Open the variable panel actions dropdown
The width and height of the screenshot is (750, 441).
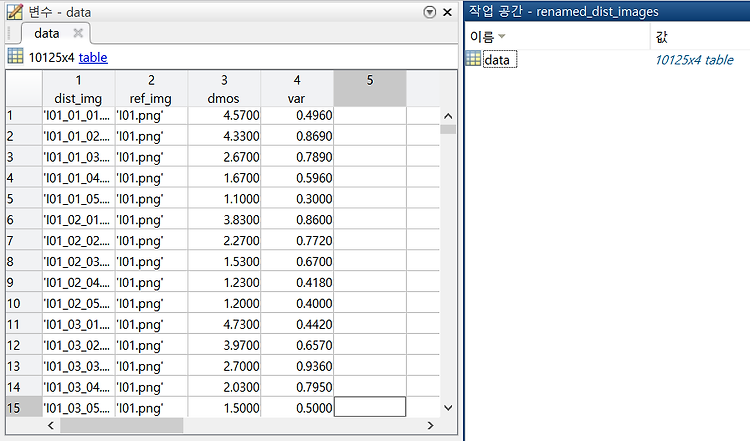point(430,12)
